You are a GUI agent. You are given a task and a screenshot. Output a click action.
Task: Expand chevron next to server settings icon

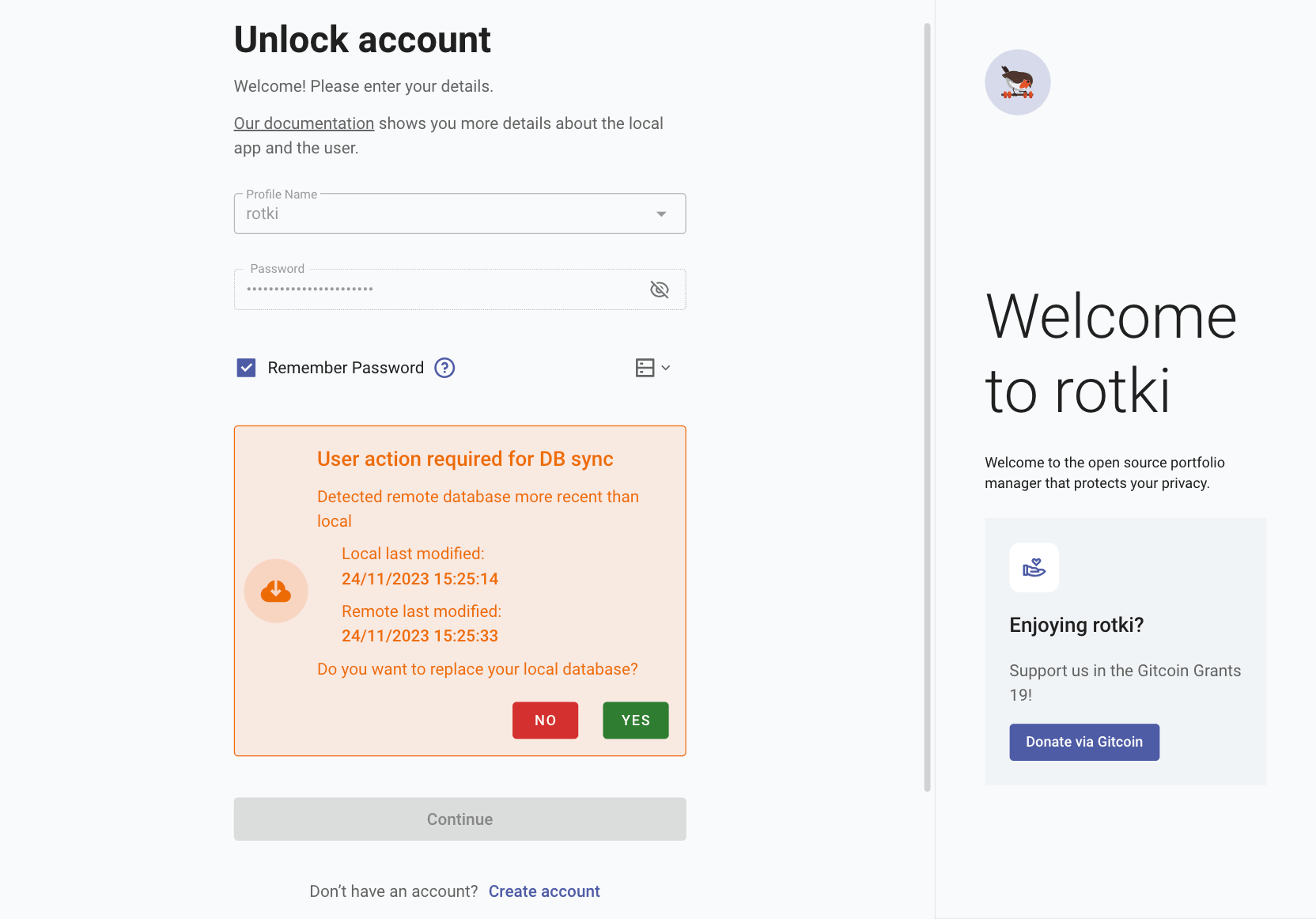pyautogui.click(x=666, y=368)
